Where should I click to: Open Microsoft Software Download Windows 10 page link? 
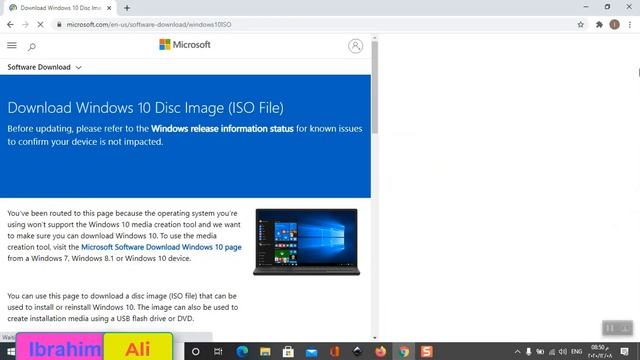click(x=161, y=247)
